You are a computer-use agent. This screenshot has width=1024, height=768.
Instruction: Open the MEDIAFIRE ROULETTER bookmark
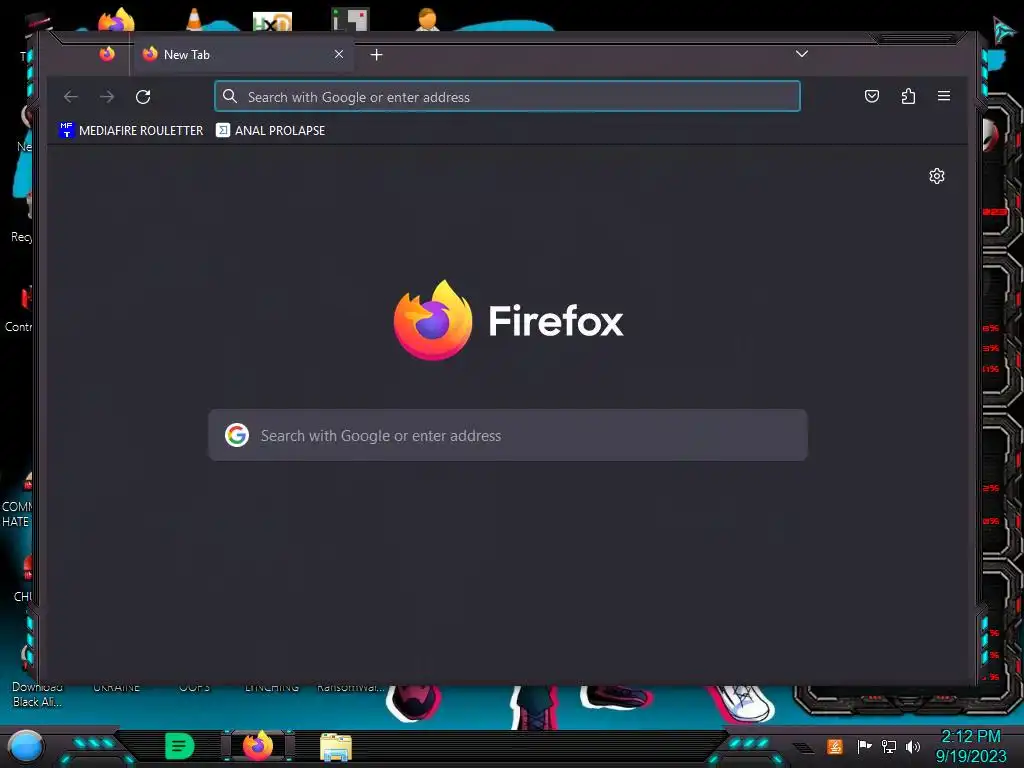(x=131, y=131)
